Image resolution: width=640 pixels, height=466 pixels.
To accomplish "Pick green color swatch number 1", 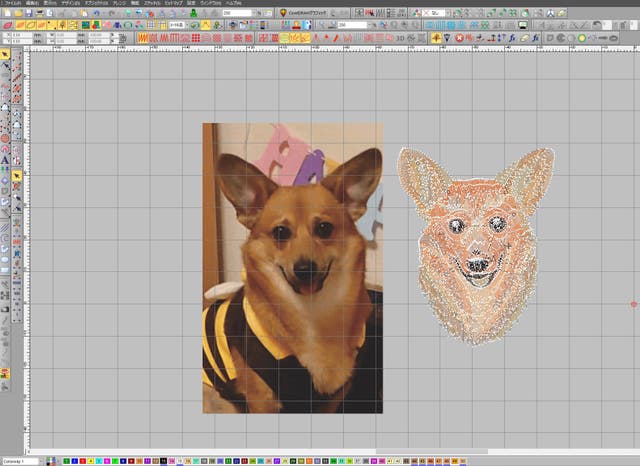I will click(67, 461).
